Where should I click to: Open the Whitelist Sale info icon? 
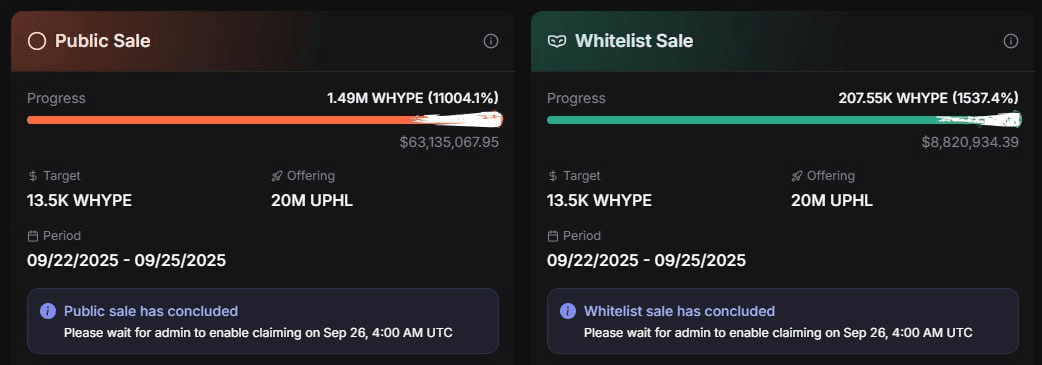point(1010,41)
